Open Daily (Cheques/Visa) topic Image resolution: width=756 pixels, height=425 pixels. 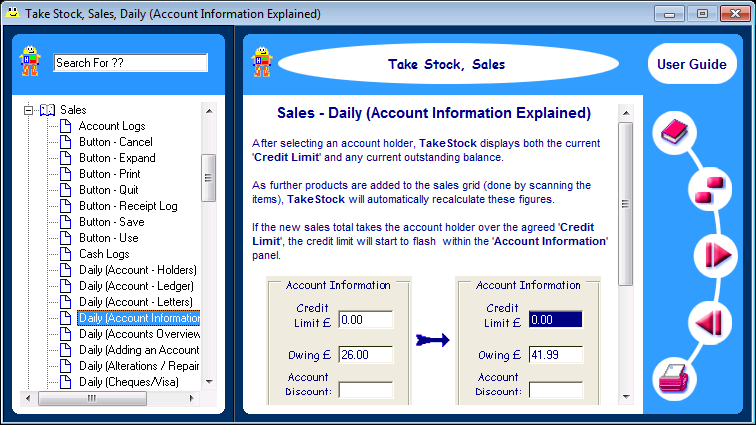tap(129, 382)
